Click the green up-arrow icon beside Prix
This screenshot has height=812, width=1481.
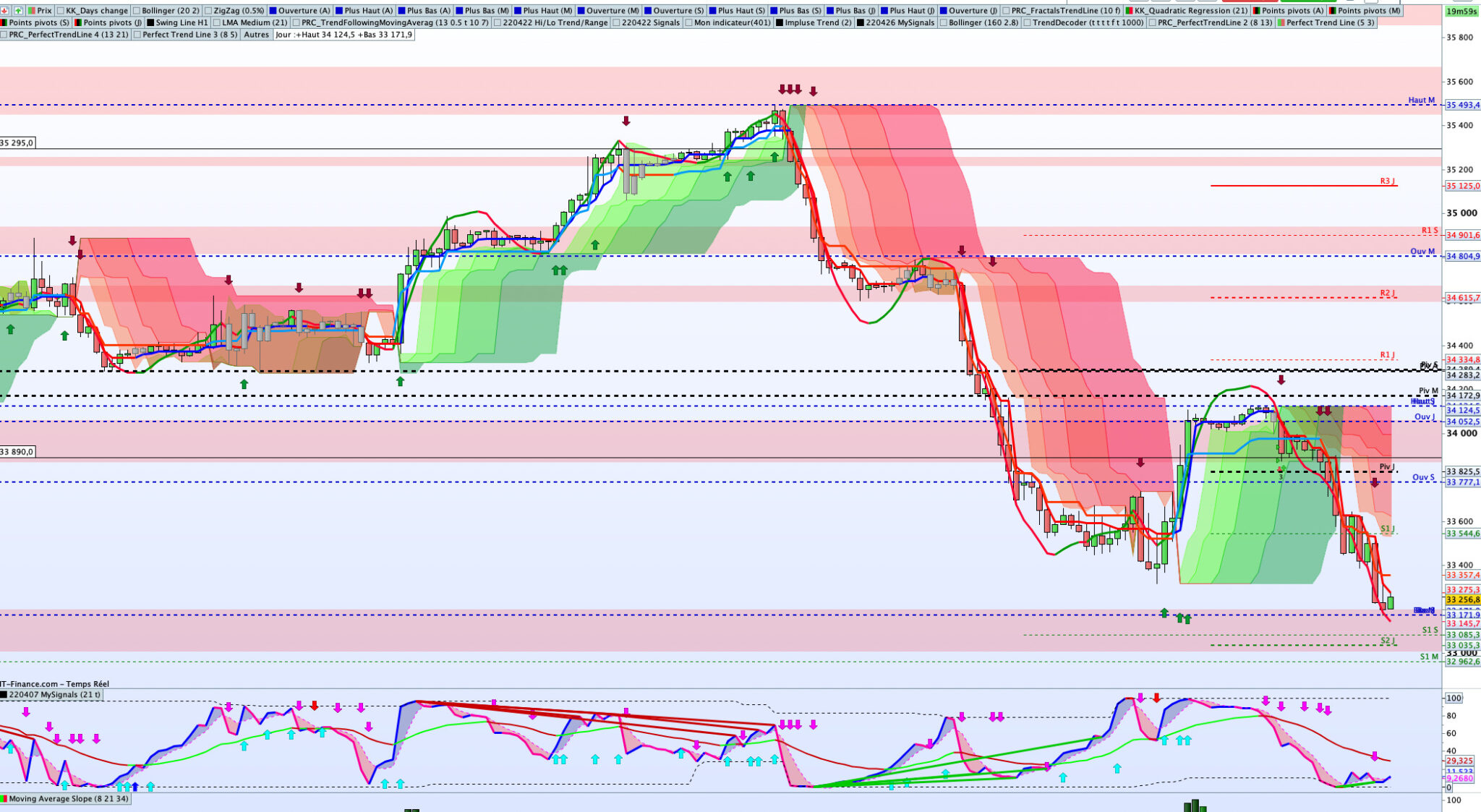point(18,11)
